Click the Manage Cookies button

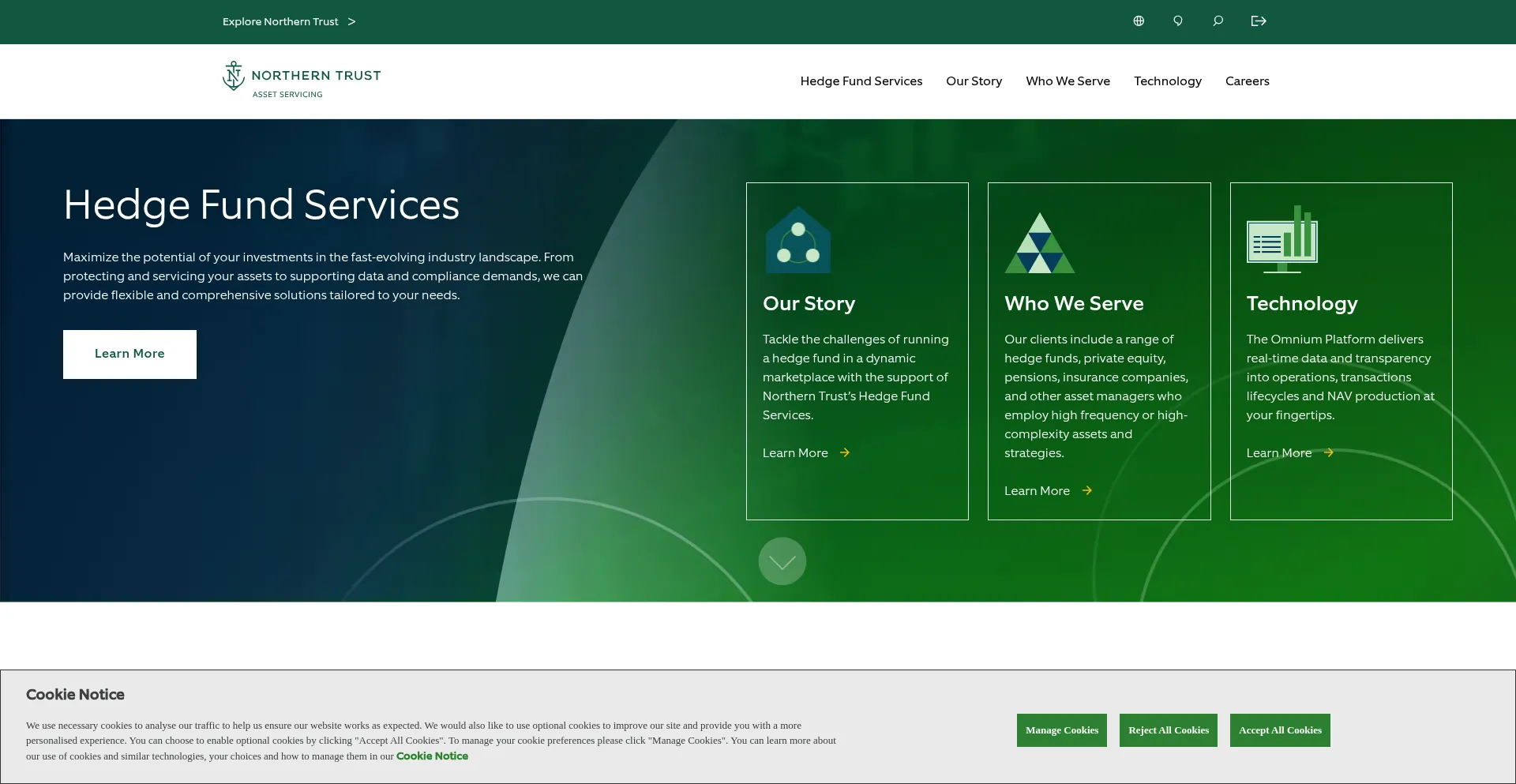(x=1062, y=730)
